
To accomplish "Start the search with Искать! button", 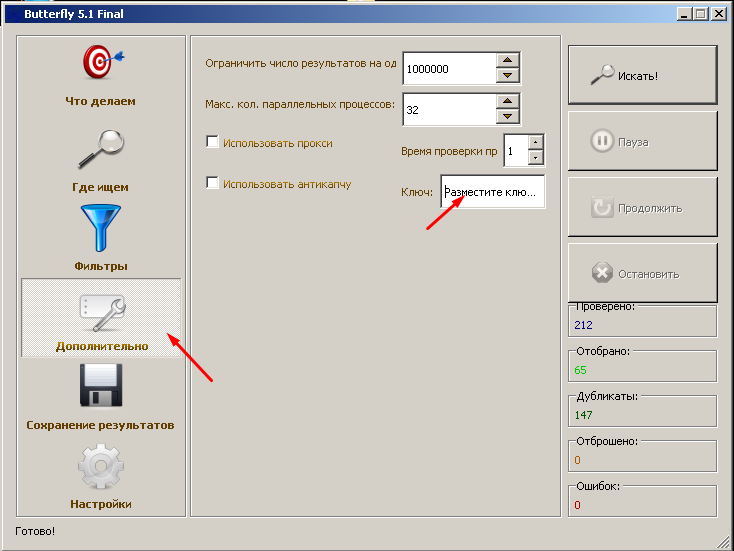I will [642, 75].
